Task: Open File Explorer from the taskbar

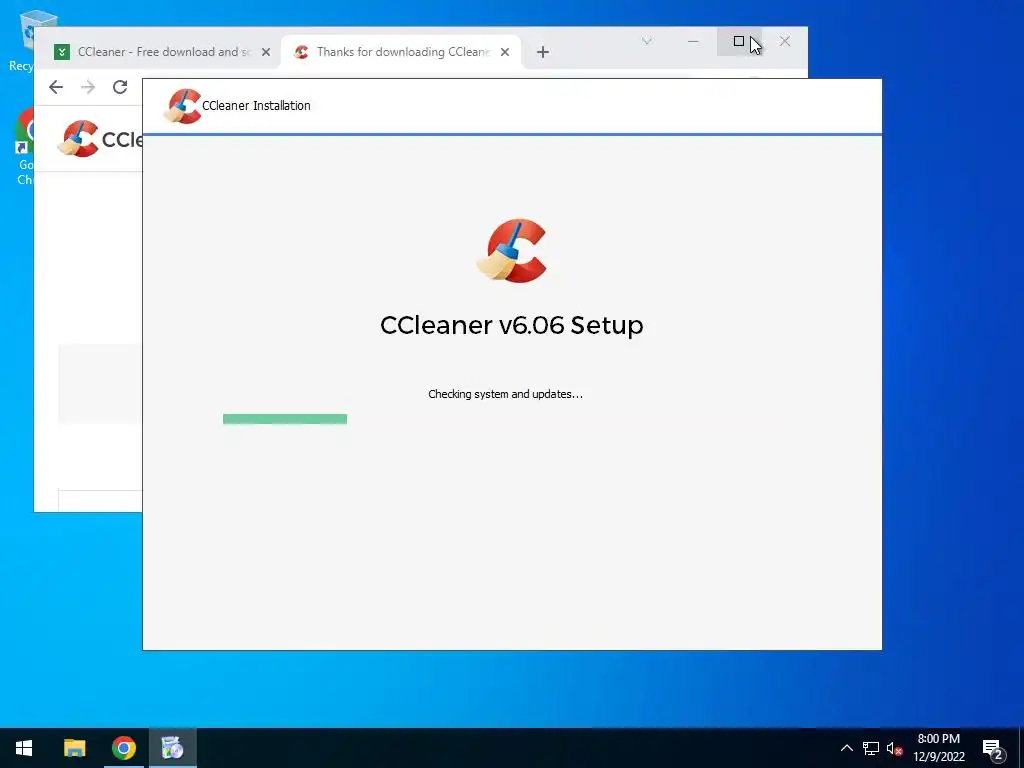Action: (74, 748)
